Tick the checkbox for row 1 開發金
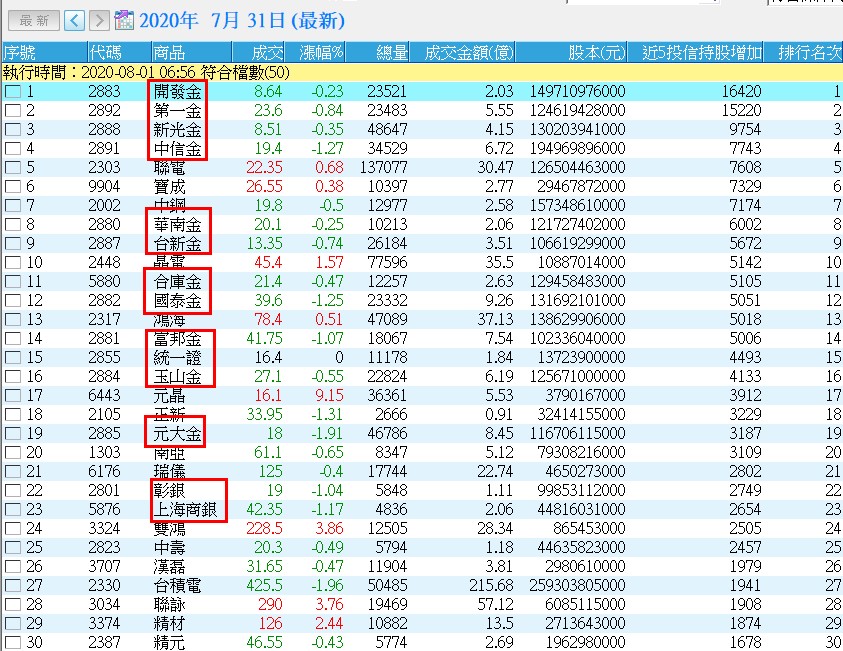 pyautogui.click(x=12, y=92)
